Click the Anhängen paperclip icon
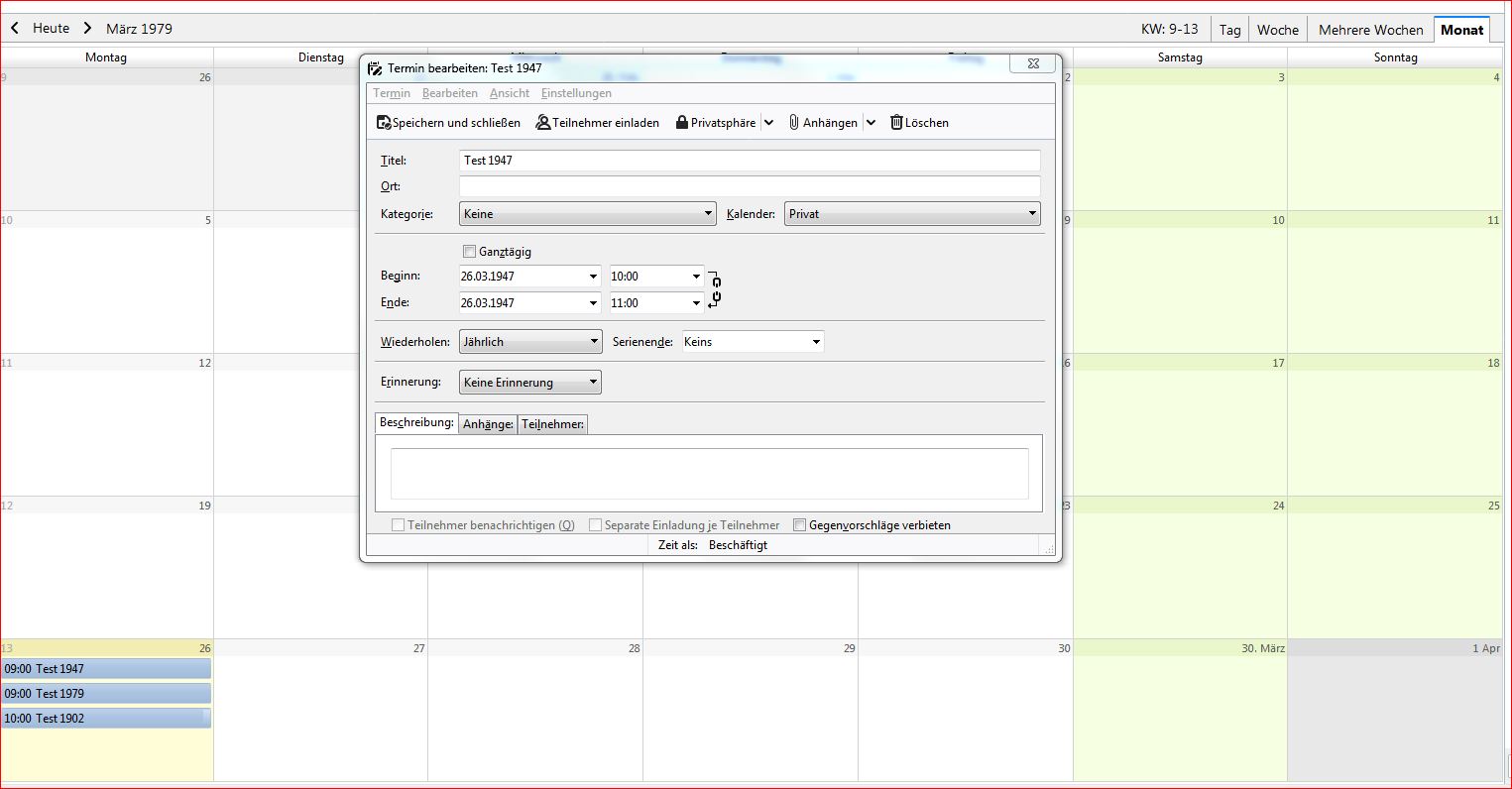Image resolution: width=1512 pixels, height=789 pixels. click(794, 123)
